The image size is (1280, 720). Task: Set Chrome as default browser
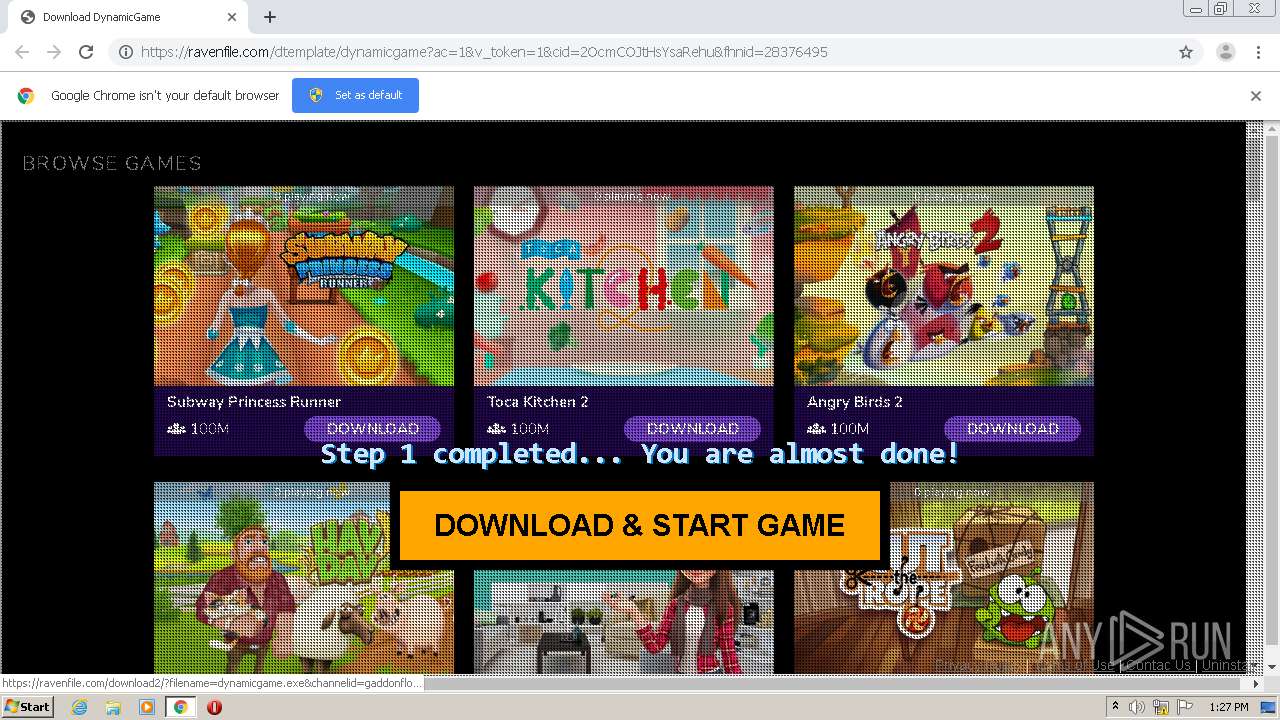355,95
